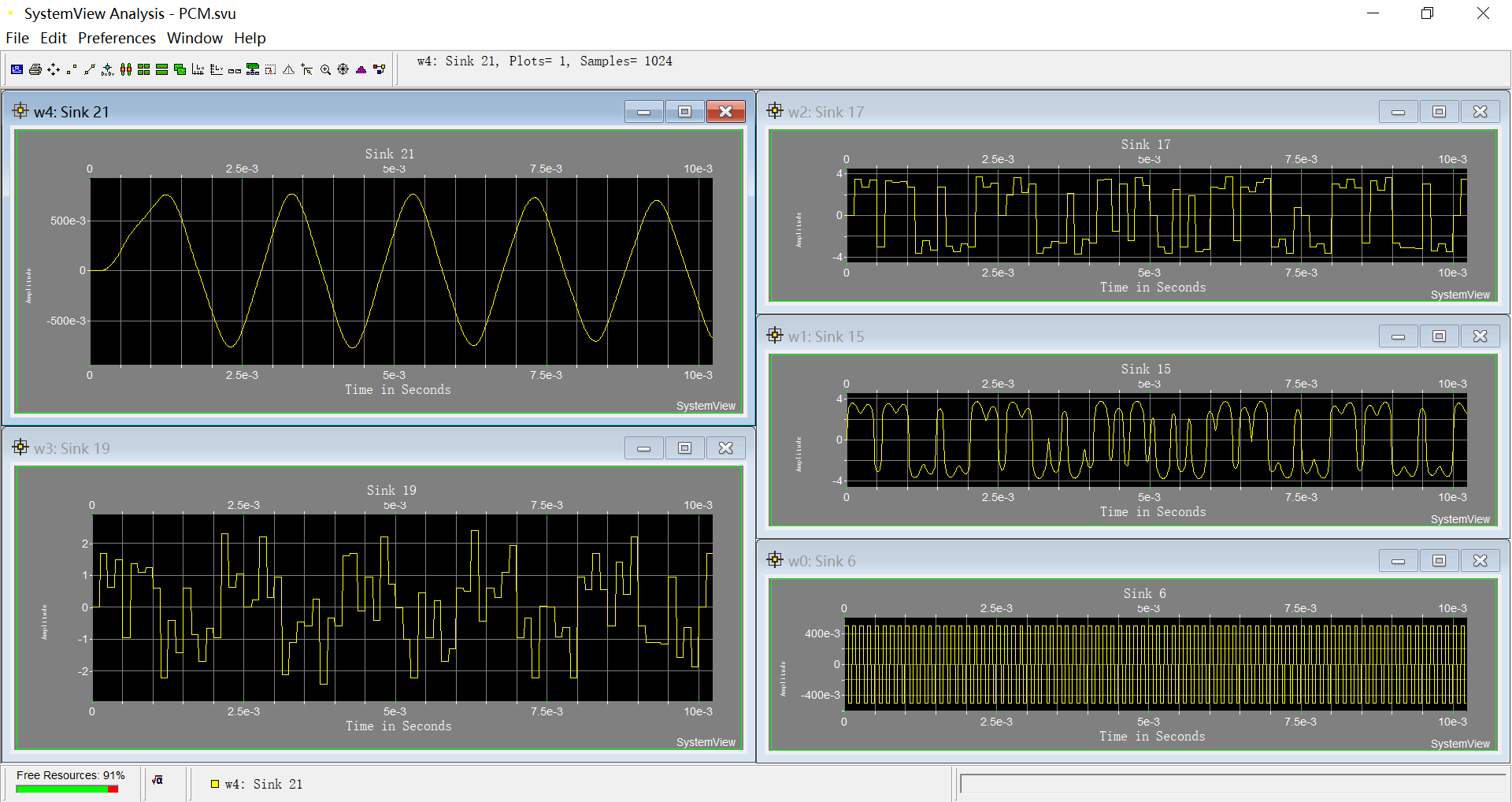The height and width of the screenshot is (802, 1512).
Task: Click the SystemView label in Sink 17 plot
Action: point(1460,295)
